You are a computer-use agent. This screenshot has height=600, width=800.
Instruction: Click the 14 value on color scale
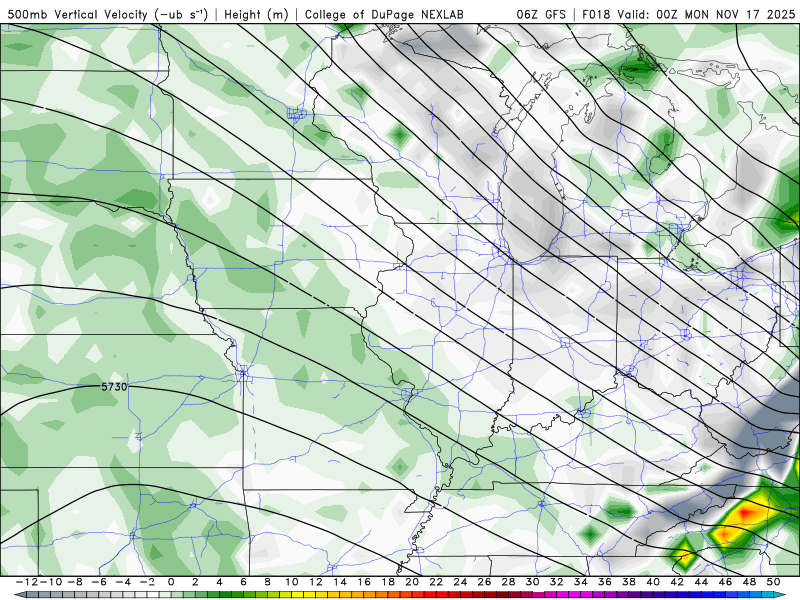click(340, 582)
